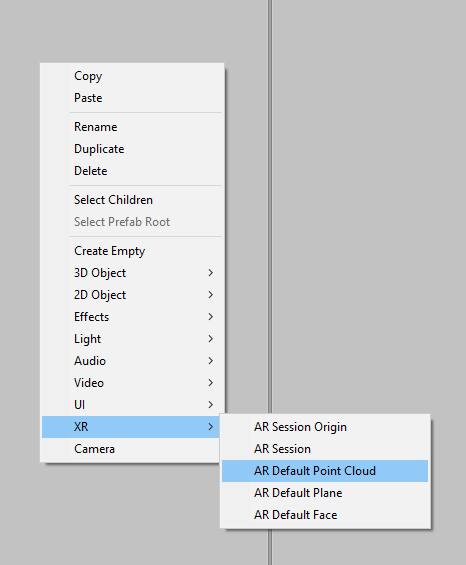Expand the Audio submenu
Screen dimensions: 466x565
[x=132, y=361]
